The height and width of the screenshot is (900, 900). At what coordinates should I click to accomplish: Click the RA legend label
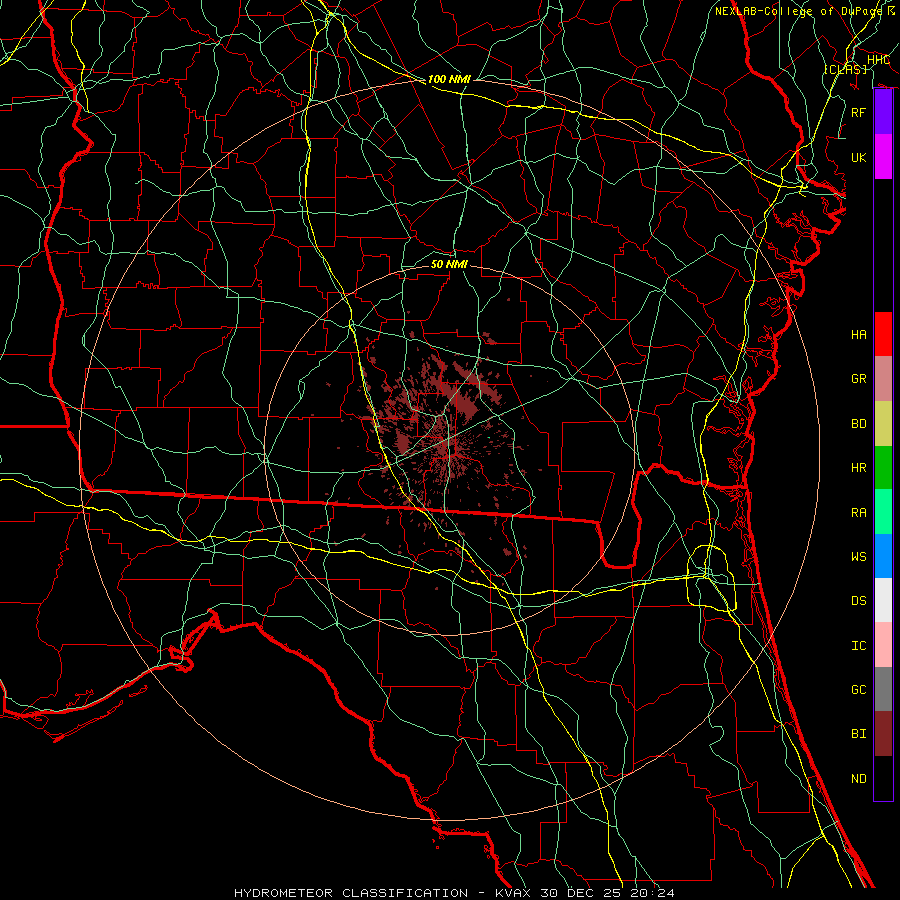click(x=858, y=513)
